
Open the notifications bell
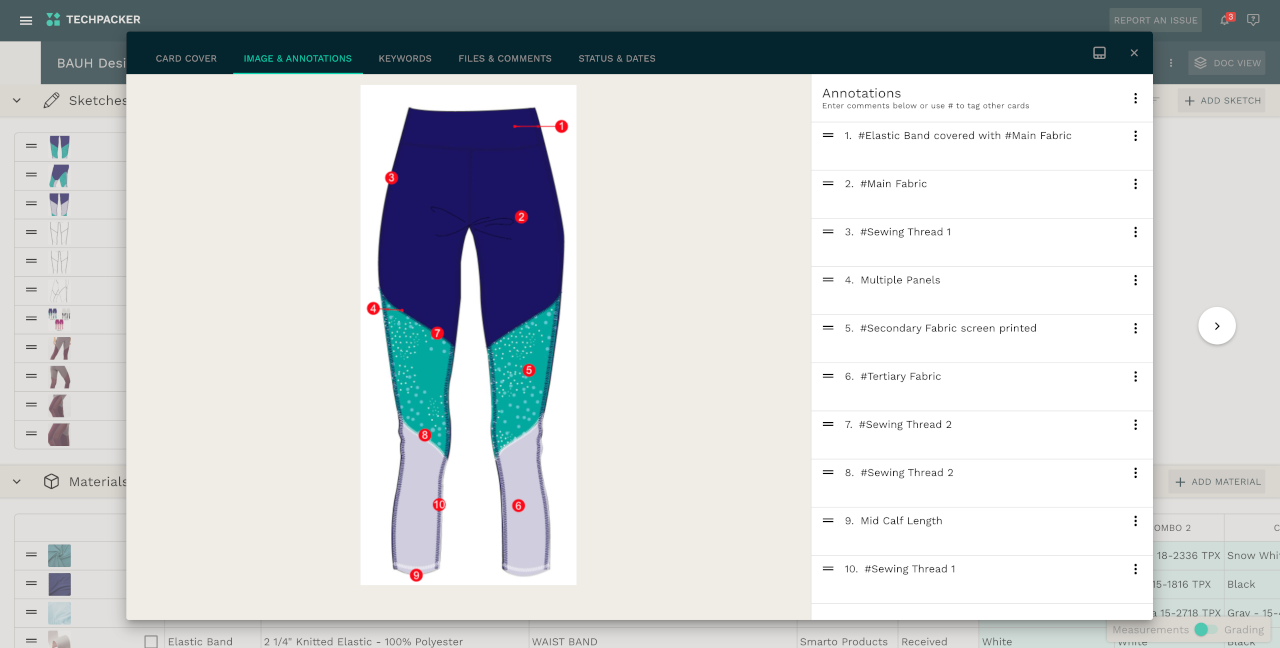coord(1225,20)
